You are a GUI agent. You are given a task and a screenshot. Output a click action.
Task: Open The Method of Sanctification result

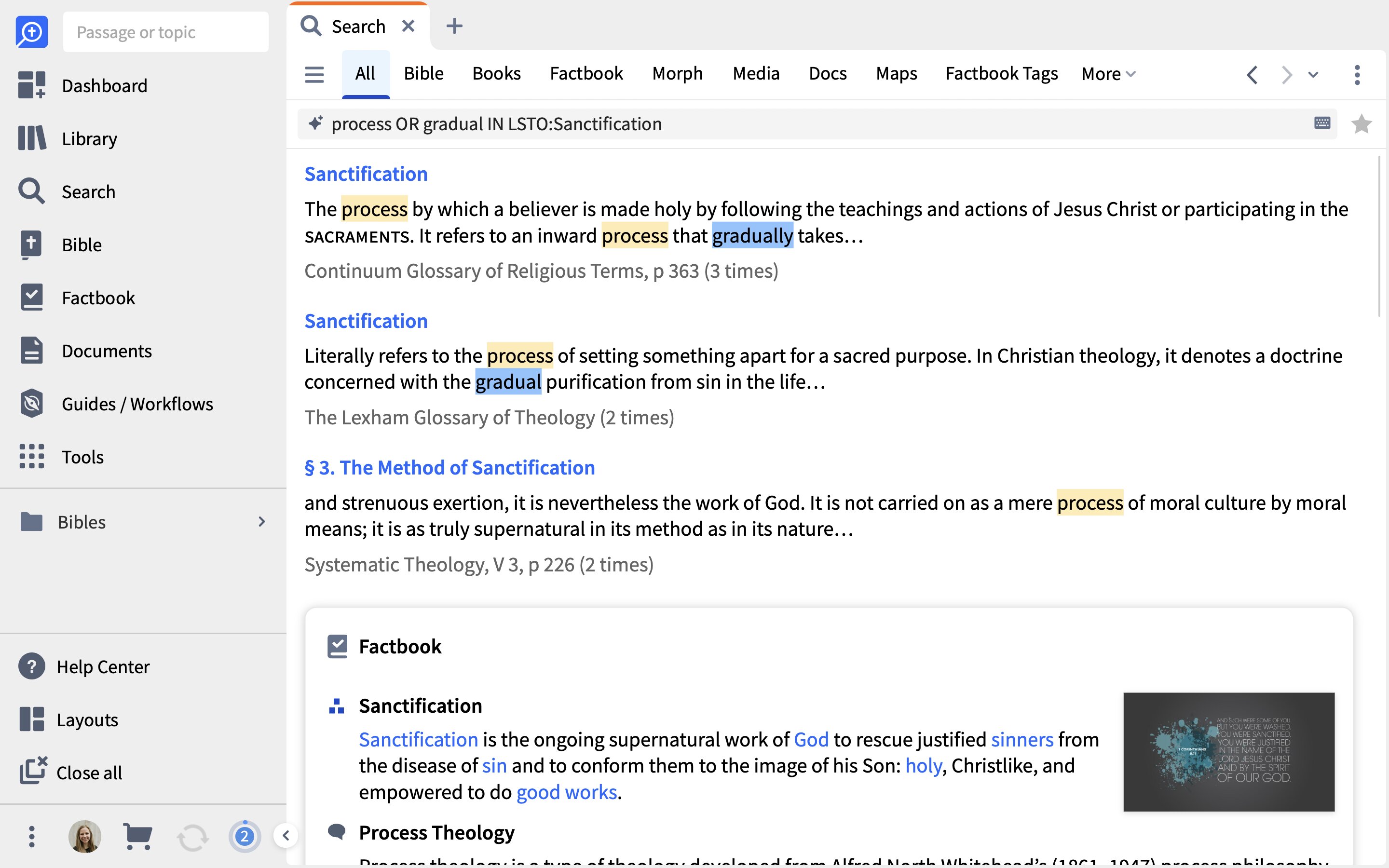(449, 467)
